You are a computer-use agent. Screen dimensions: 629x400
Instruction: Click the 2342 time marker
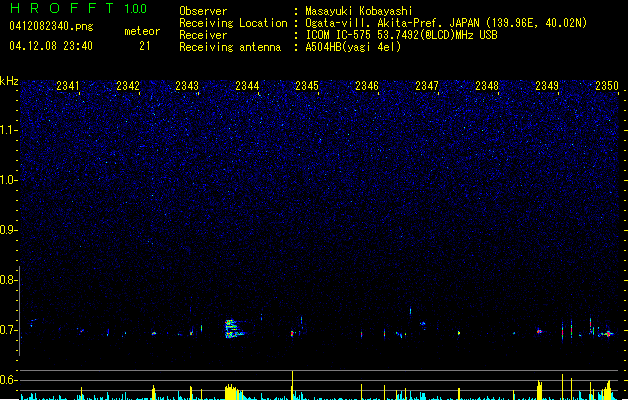pos(128,86)
